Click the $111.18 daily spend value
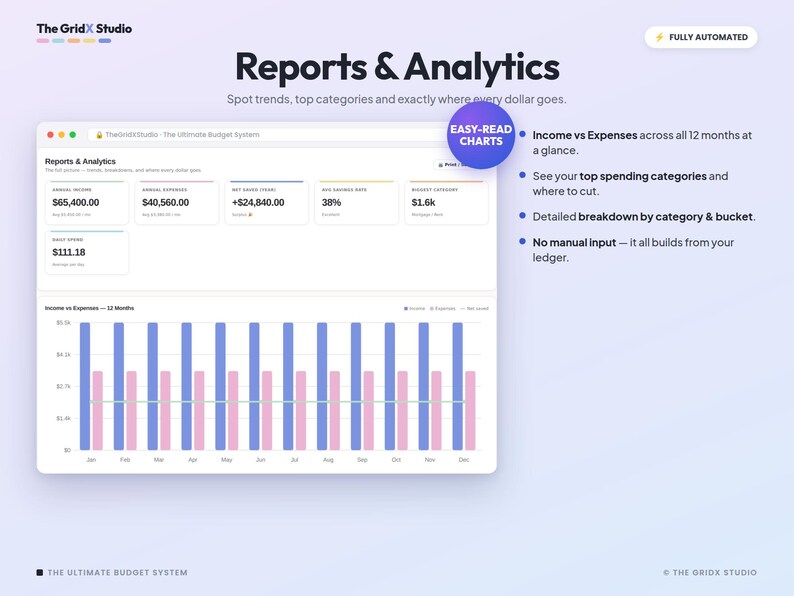 [69, 252]
